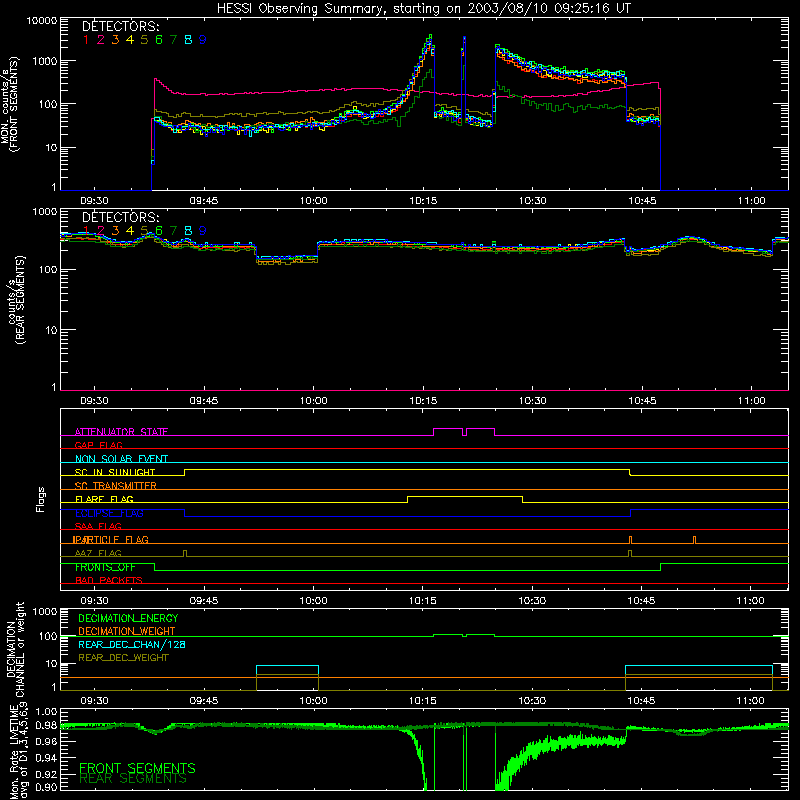
Task: Select detector 8 in front segments legend
Action: pos(188,40)
